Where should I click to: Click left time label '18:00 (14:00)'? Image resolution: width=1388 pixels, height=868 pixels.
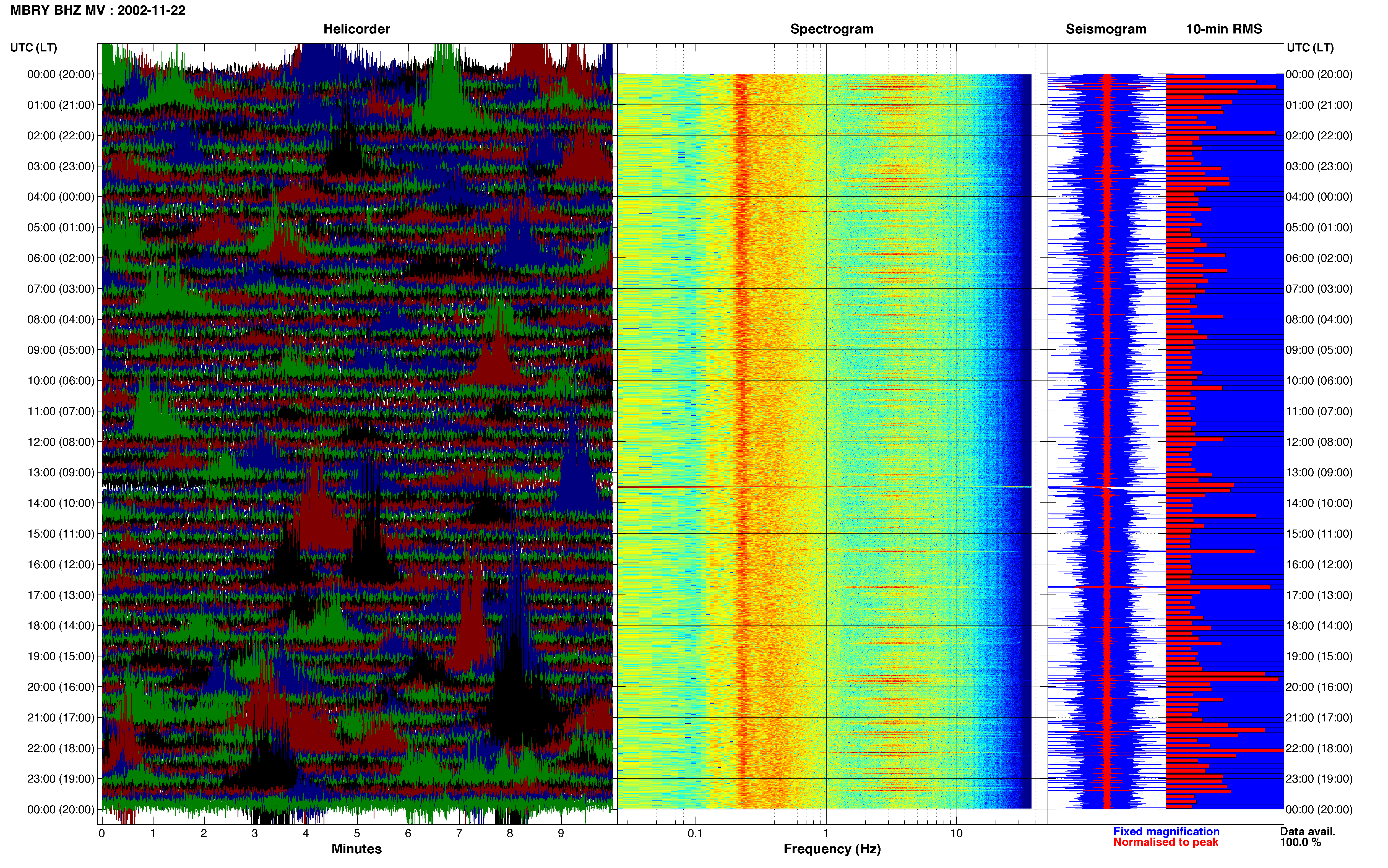click(x=61, y=626)
